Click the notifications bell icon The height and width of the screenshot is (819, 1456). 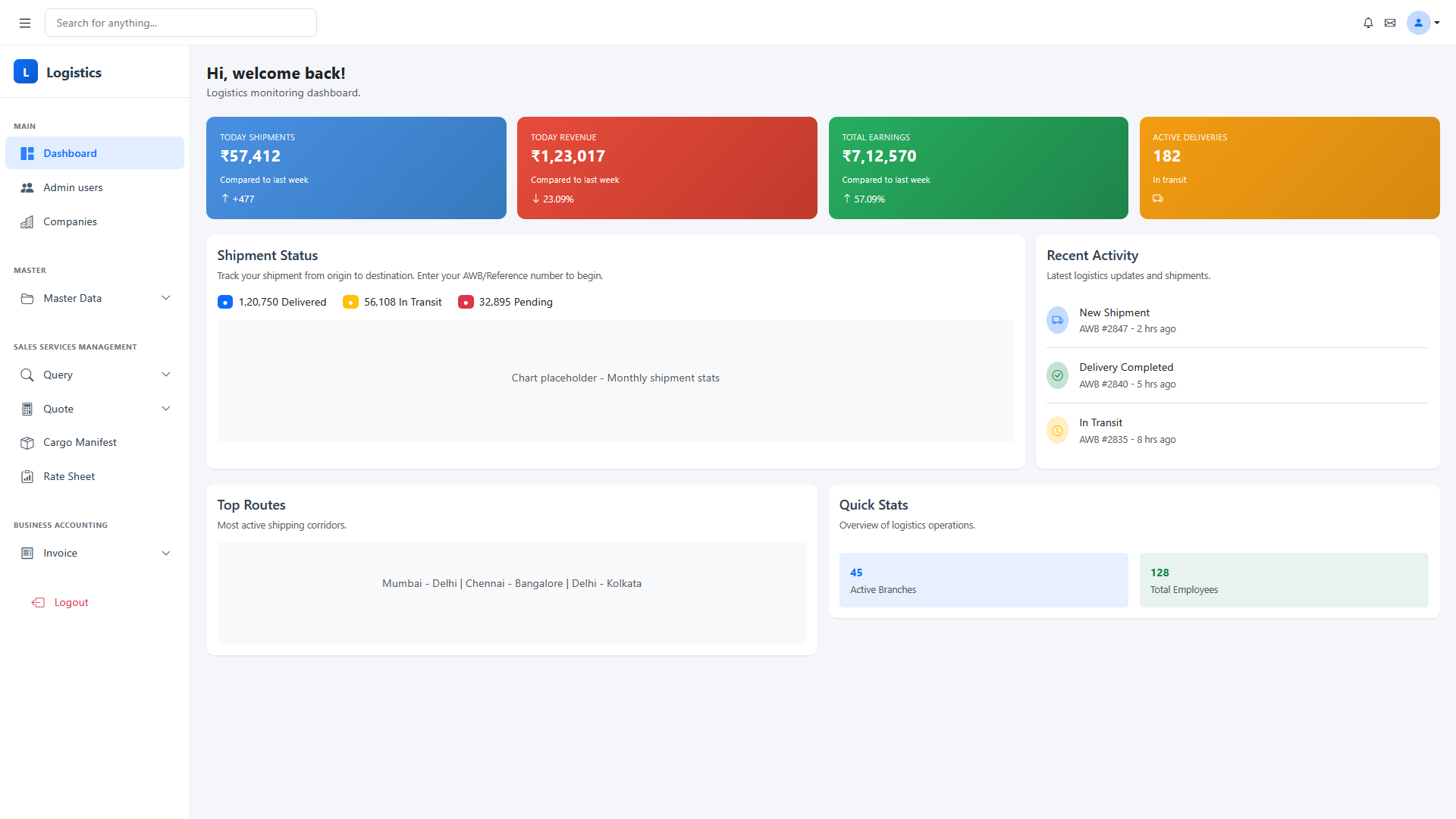pos(1368,23)
